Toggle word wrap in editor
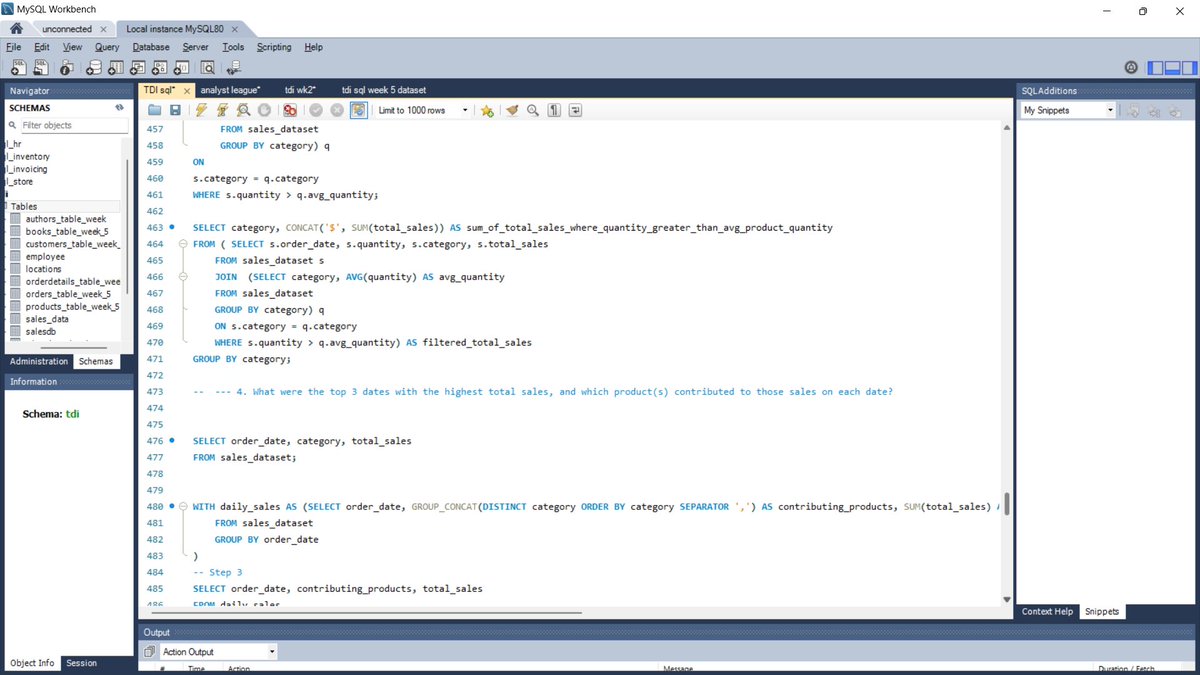The width and height of the screenshot is (1200, 675). (575, 110)
